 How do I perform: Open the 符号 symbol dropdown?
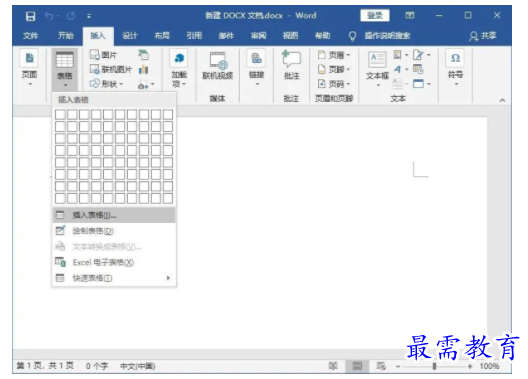(455, 67)
